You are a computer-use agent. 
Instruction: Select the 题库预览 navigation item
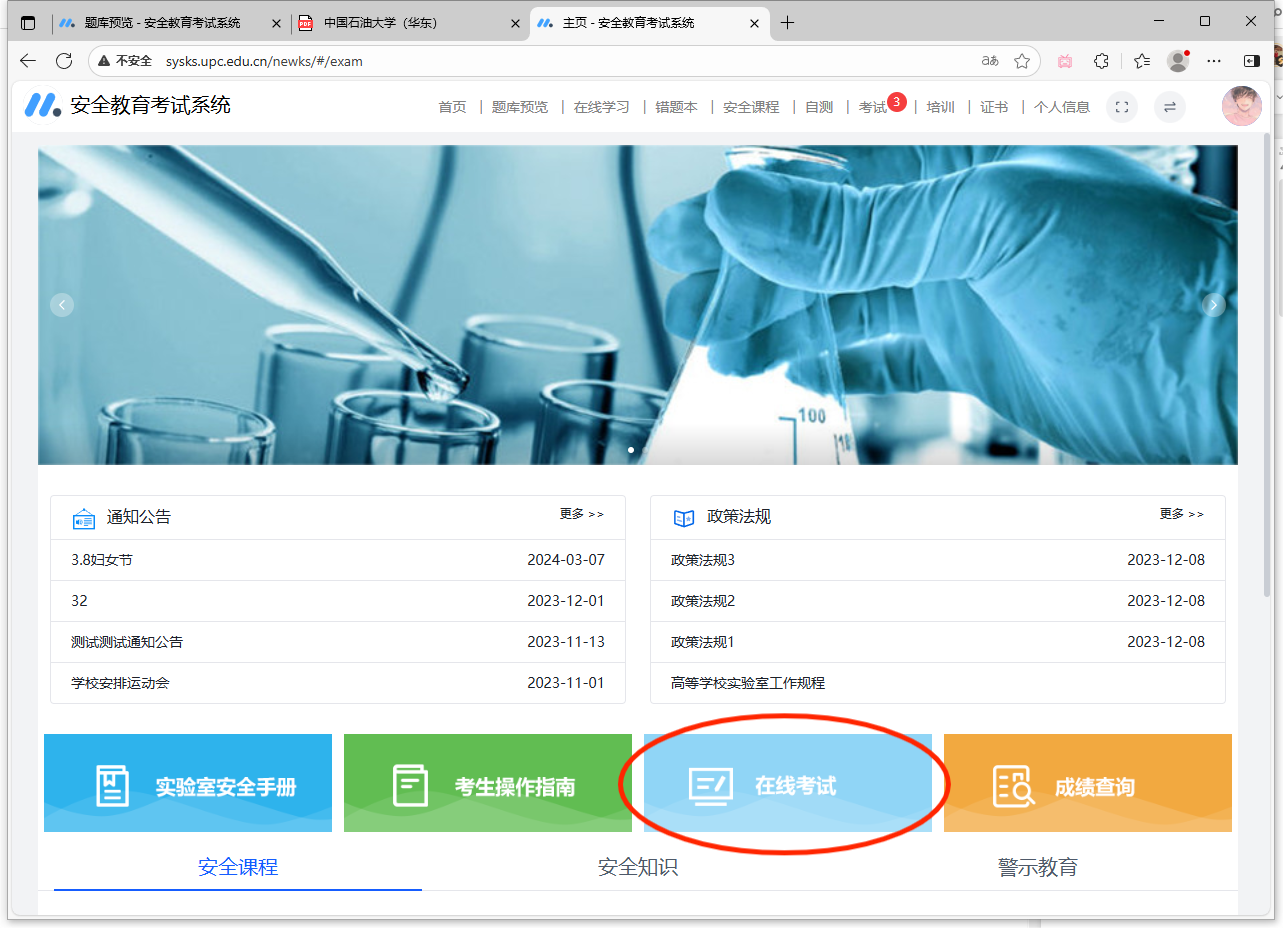520,107
